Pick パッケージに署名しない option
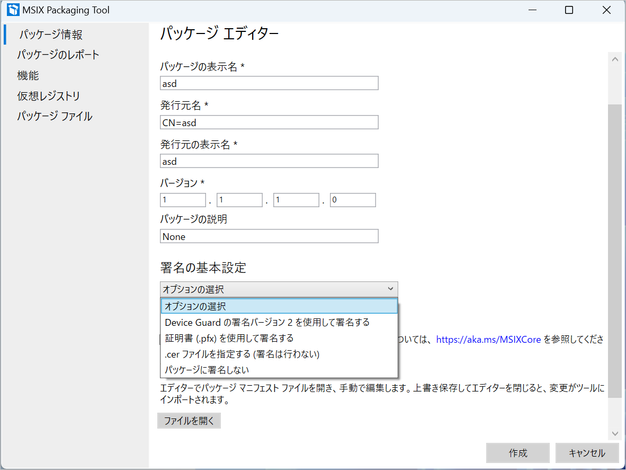The height and width of the screenshot is (470, 626). point(279,370)
